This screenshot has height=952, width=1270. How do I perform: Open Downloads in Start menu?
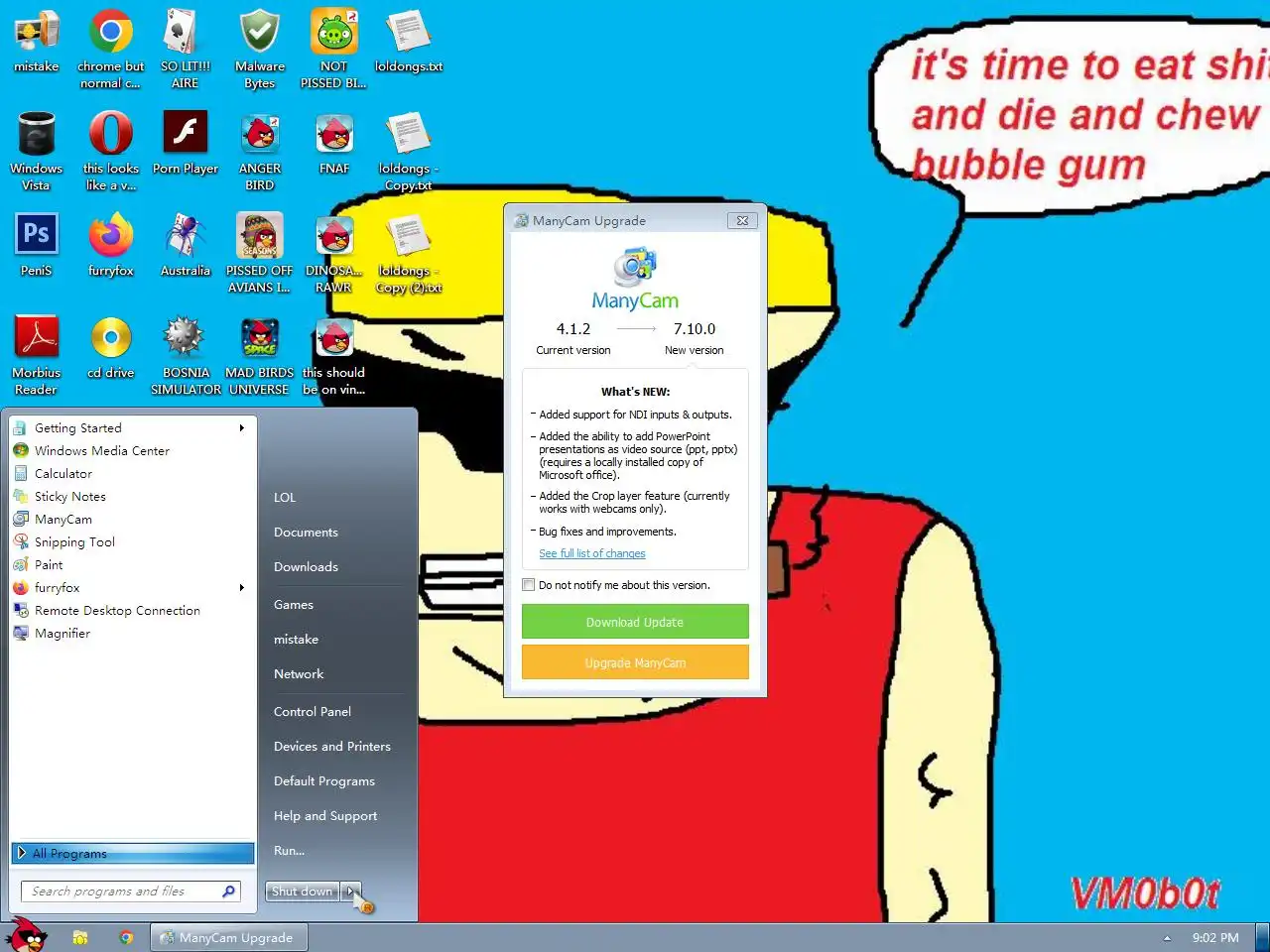click(x=337, y=567)
